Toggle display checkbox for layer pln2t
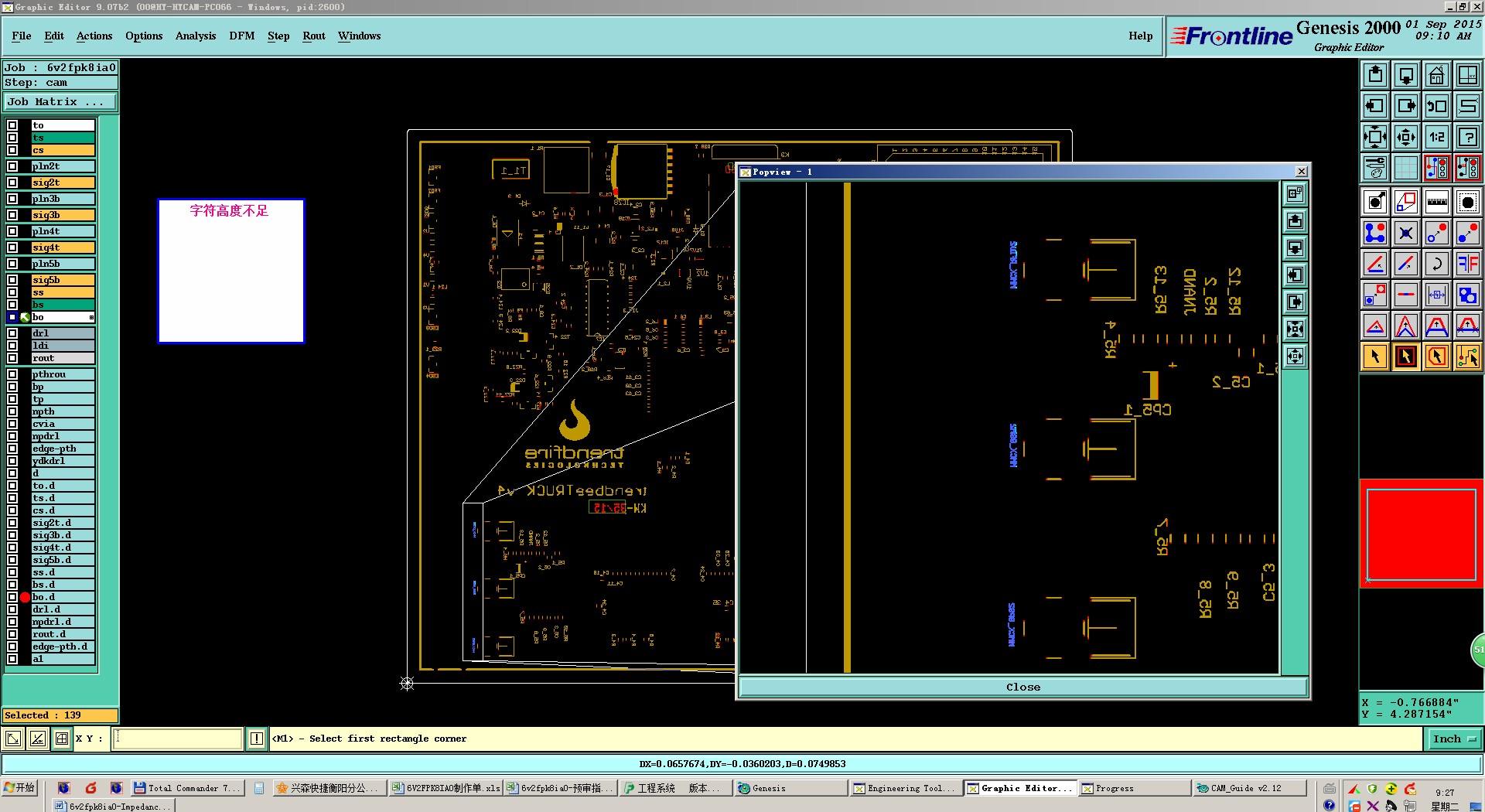The image size is (1485, 812). [12, 166]
